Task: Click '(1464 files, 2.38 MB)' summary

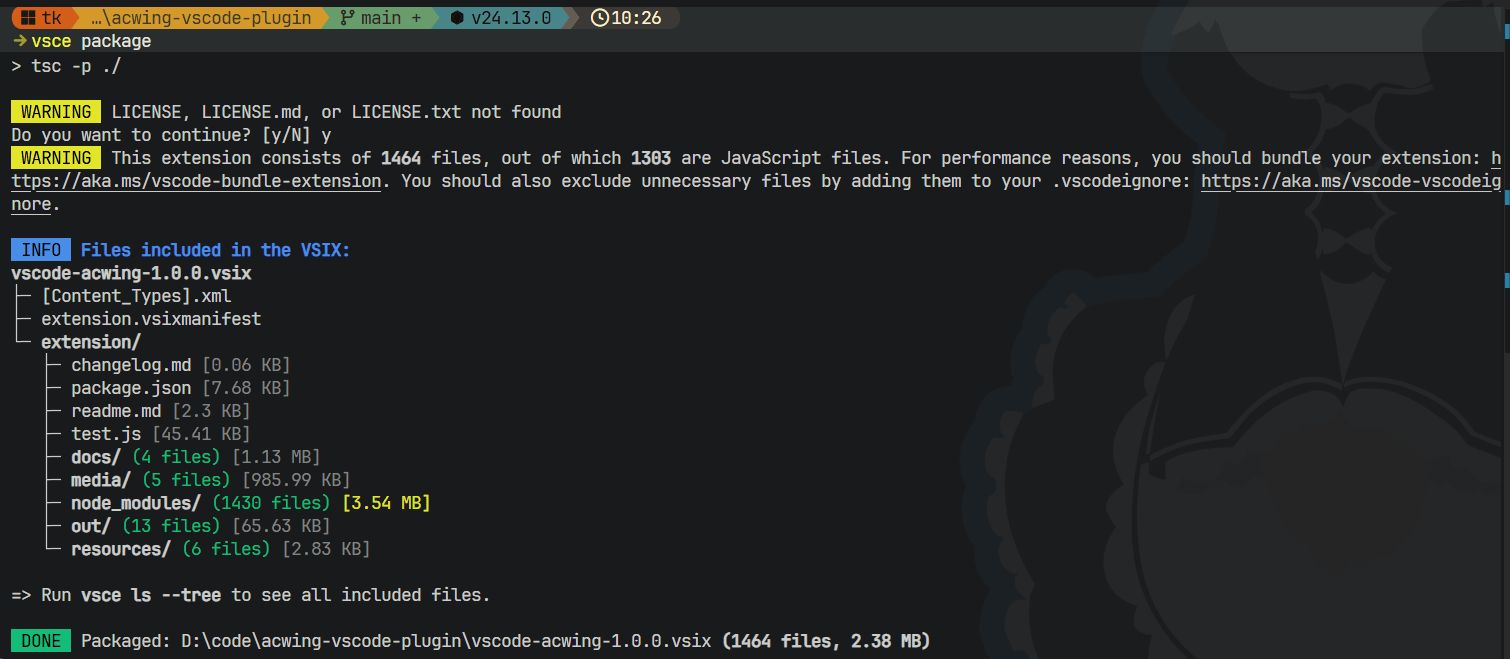Action: [826, 641]
